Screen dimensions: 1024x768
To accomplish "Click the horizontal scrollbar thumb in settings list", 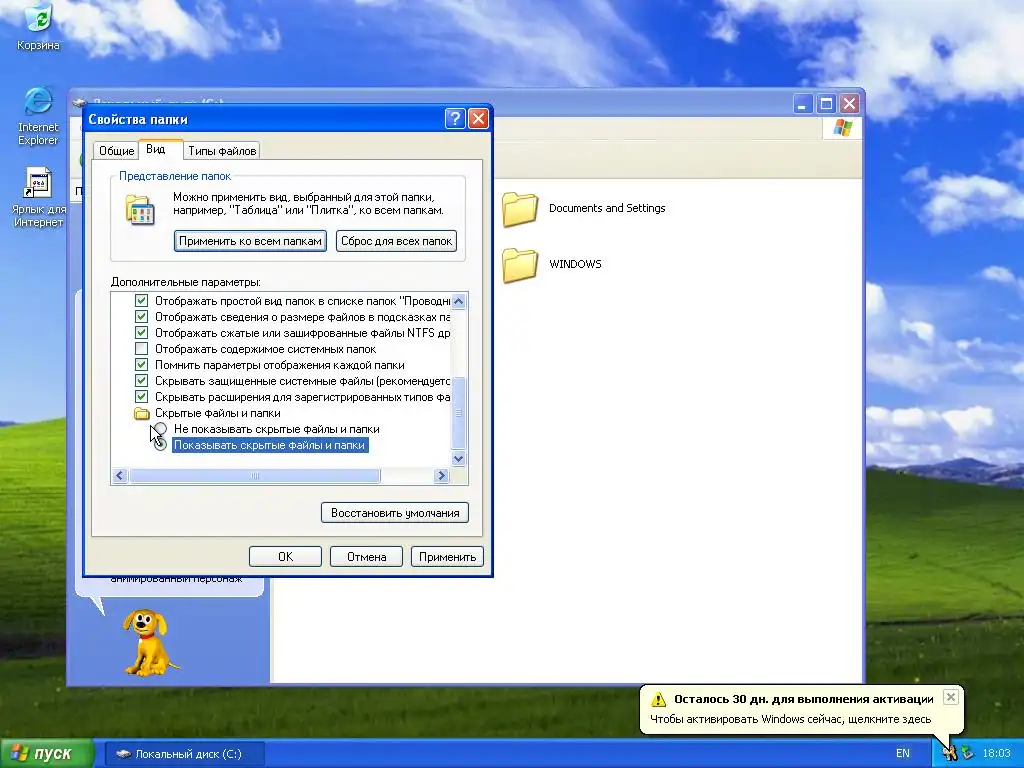I will (255, 475).
